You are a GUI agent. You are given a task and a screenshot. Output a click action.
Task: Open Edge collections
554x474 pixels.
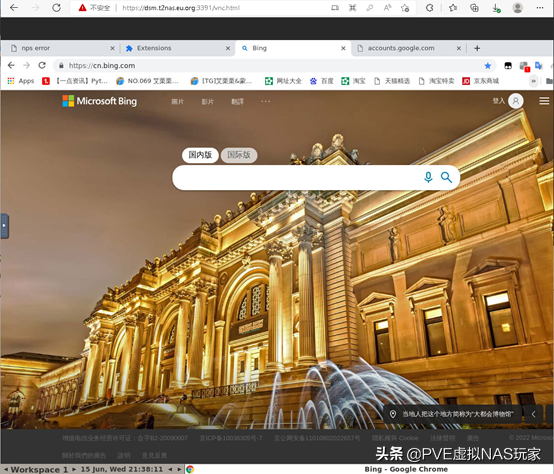click(x=475, y=7)
